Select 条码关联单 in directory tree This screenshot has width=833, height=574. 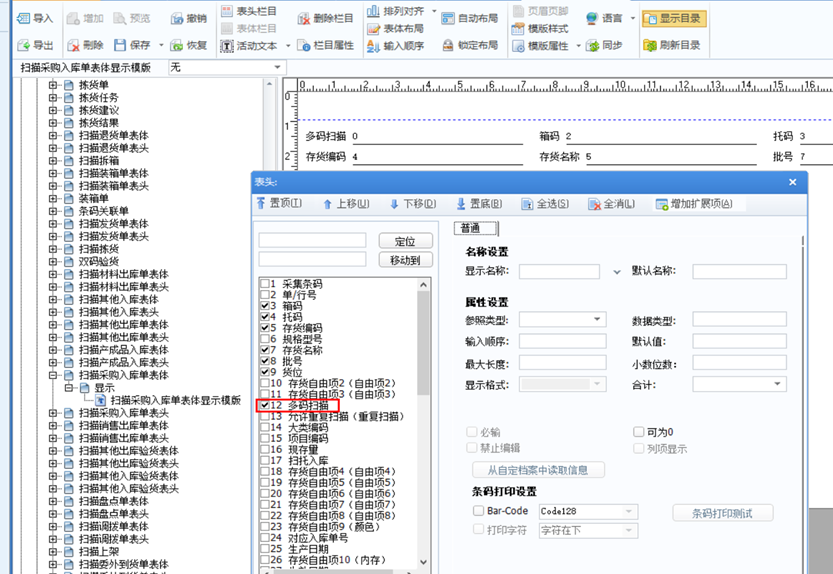[104, 212]
